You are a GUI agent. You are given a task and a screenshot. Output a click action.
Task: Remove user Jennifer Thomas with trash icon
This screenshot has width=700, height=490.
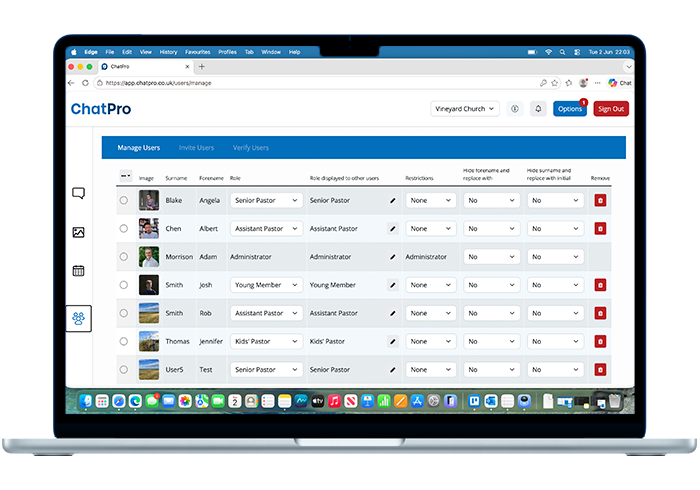tap(600, 341)
